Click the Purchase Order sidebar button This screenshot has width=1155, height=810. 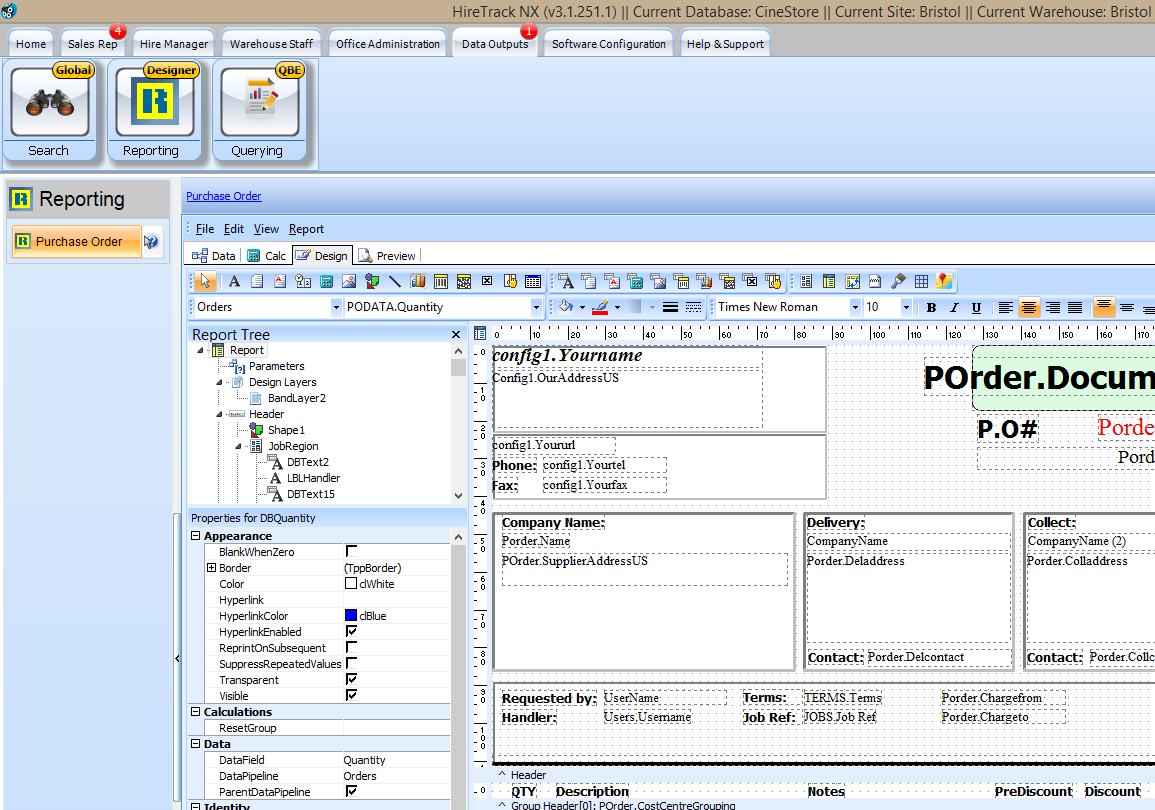pyautogui.click(x=77, y=242)
